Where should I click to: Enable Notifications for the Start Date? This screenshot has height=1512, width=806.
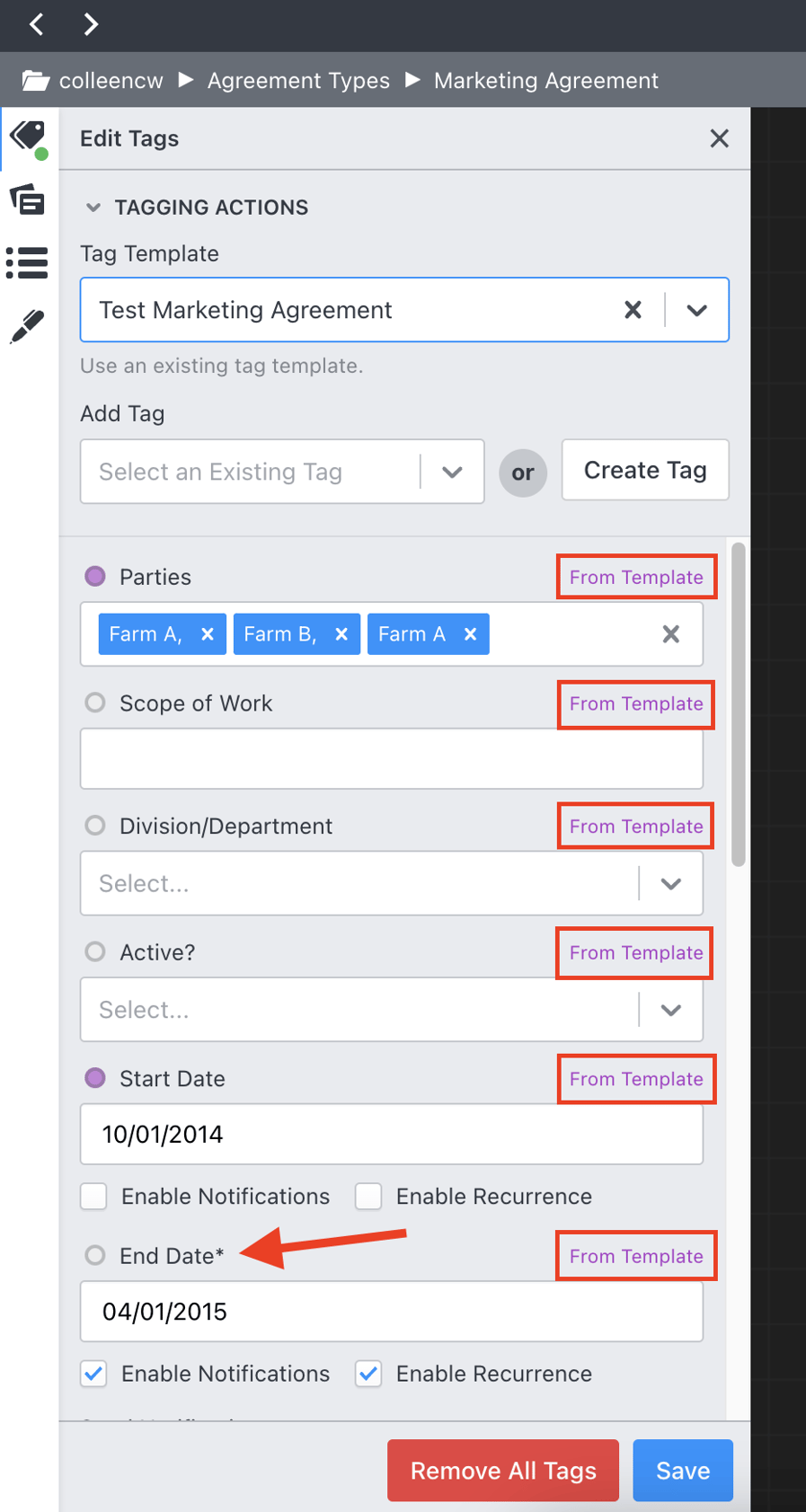click(x=93, y=1196)
